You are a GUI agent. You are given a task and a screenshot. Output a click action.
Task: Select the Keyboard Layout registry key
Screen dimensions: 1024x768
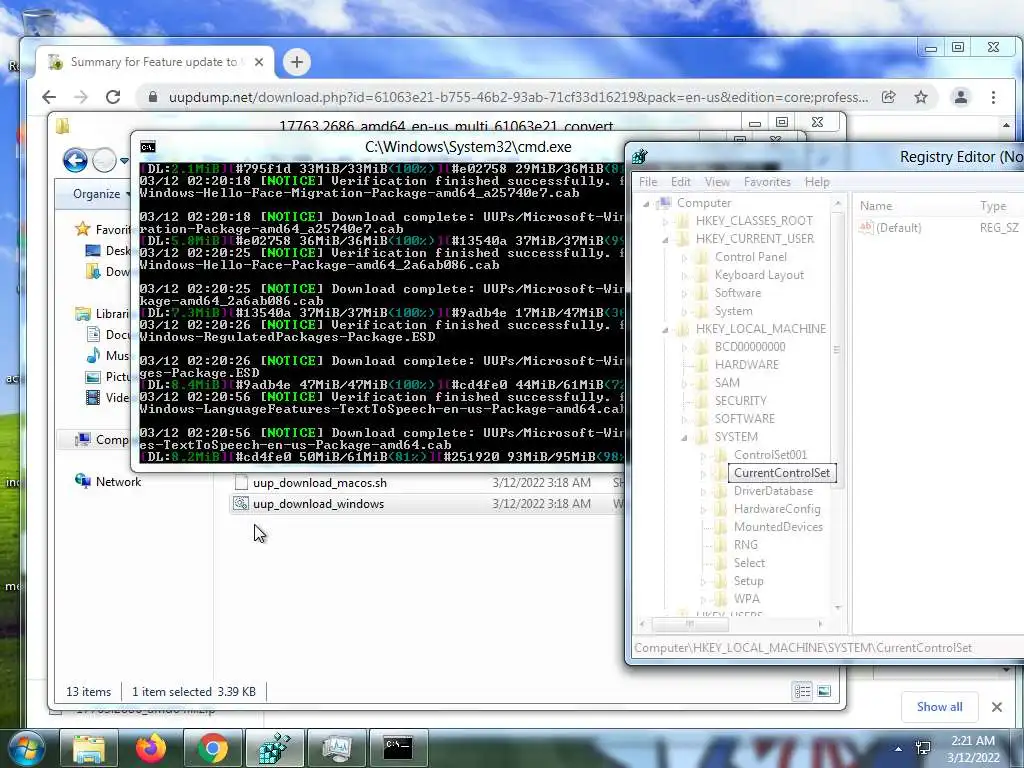click(x=759, y=275)
